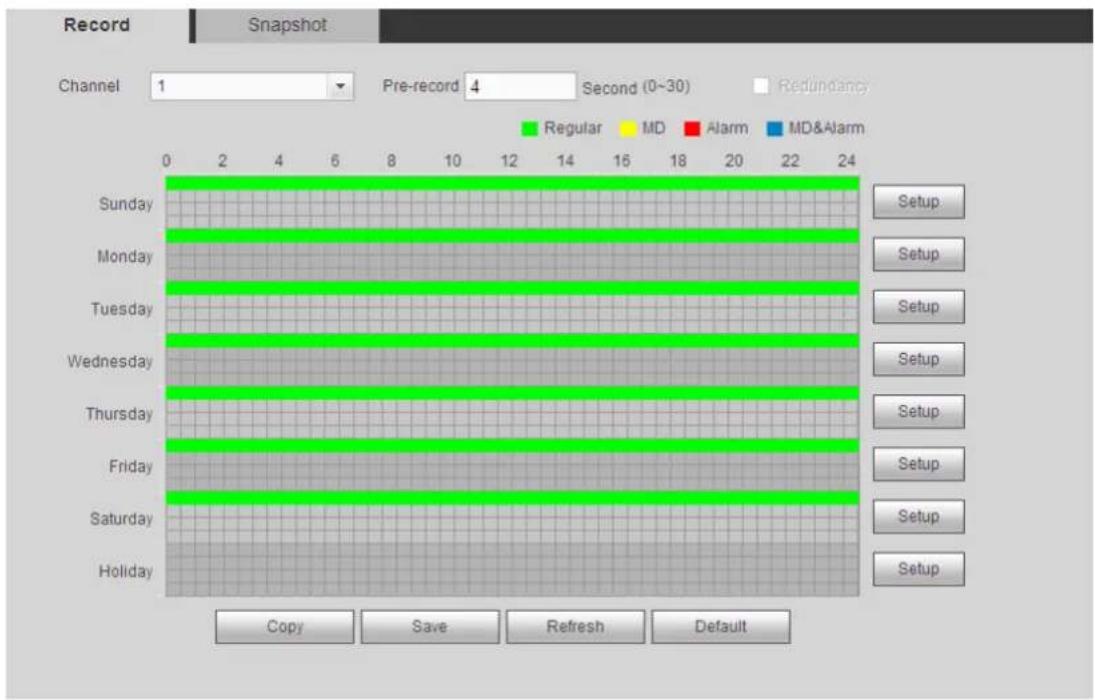
Task: Click Tuesday's green regular recording bar
Action: (513, 288)
